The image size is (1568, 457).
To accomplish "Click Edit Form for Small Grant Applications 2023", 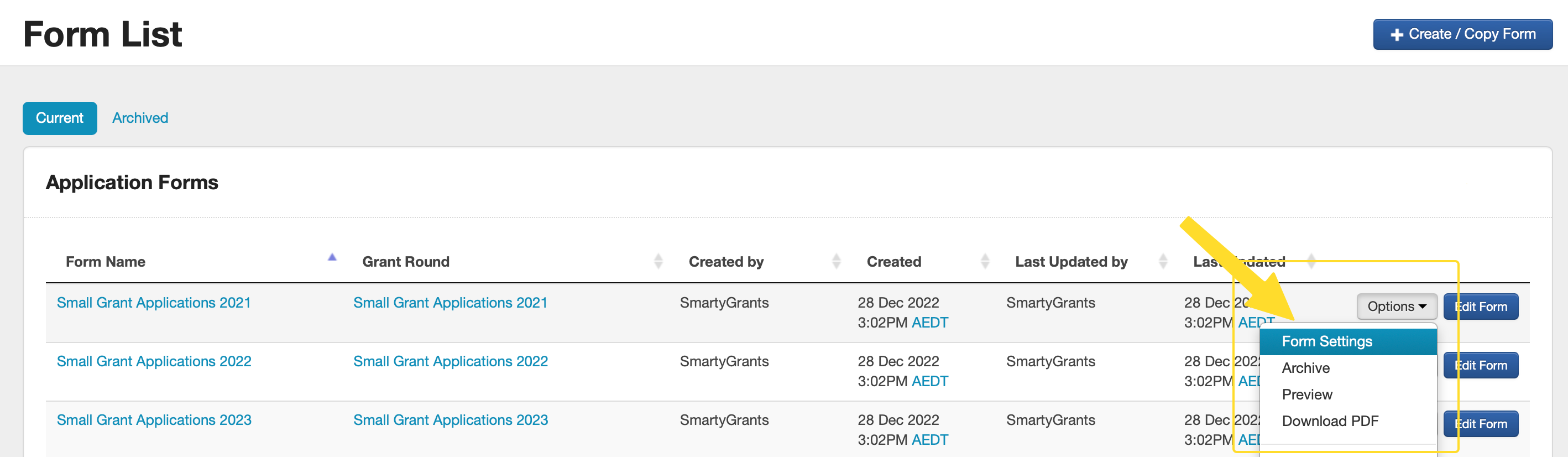I will tap(1480, 424).
